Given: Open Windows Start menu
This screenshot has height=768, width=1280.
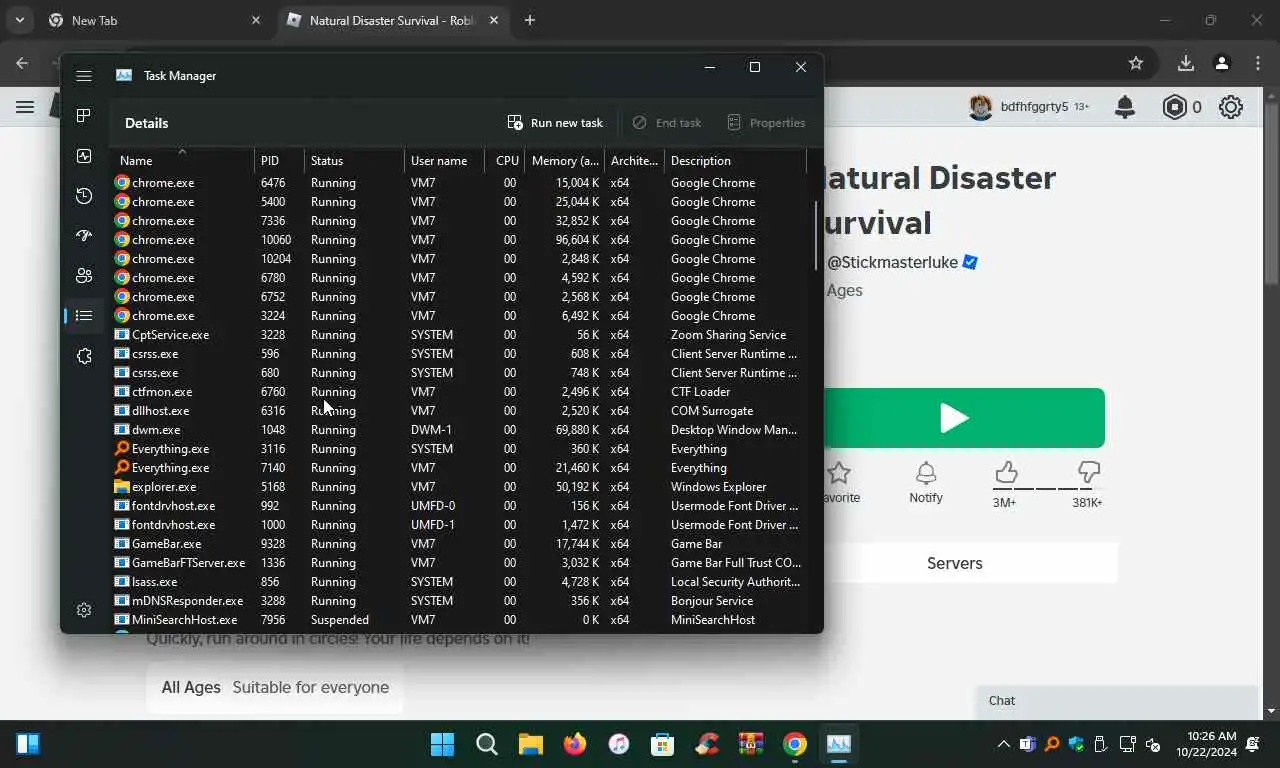Looking at the screenshot, I should point(442,744).
